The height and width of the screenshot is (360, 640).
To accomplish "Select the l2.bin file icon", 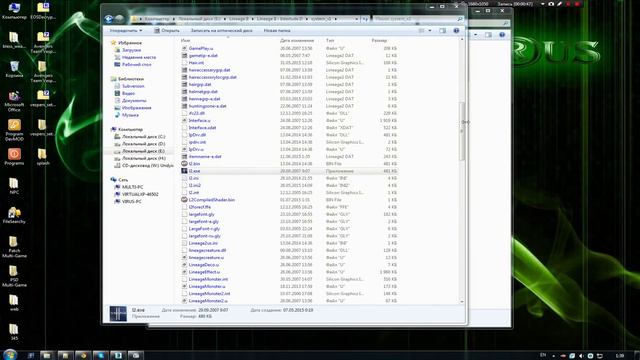I will (184, 164).
